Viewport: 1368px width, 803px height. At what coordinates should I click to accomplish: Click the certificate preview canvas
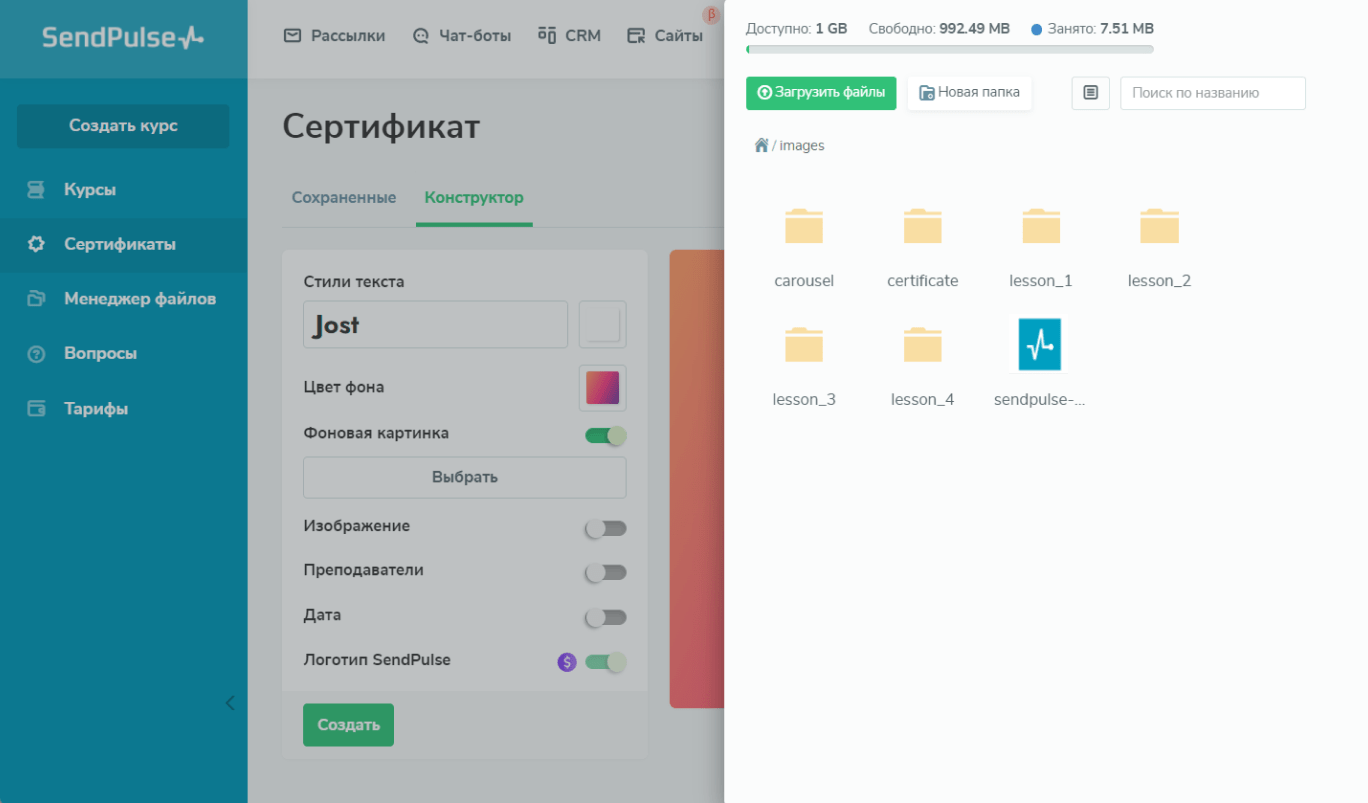point(697,479)
